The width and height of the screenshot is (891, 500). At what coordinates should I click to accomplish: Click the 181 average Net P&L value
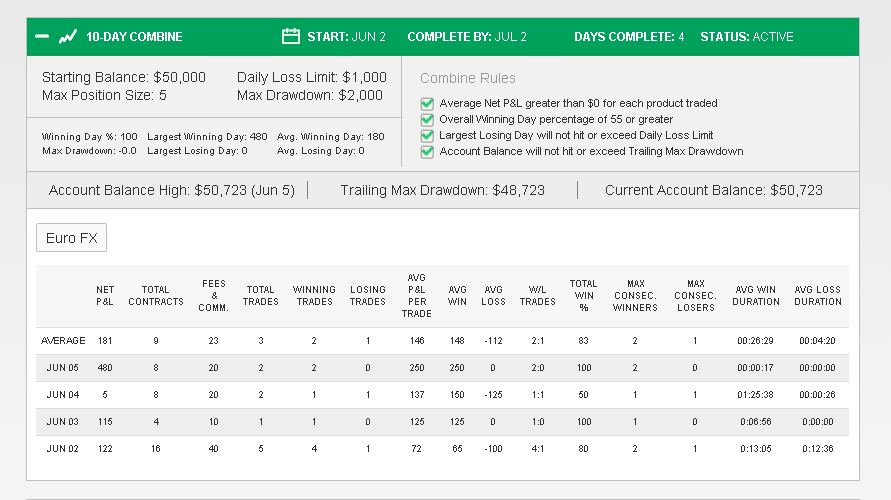pyautogui.click(x=105, y=341)
